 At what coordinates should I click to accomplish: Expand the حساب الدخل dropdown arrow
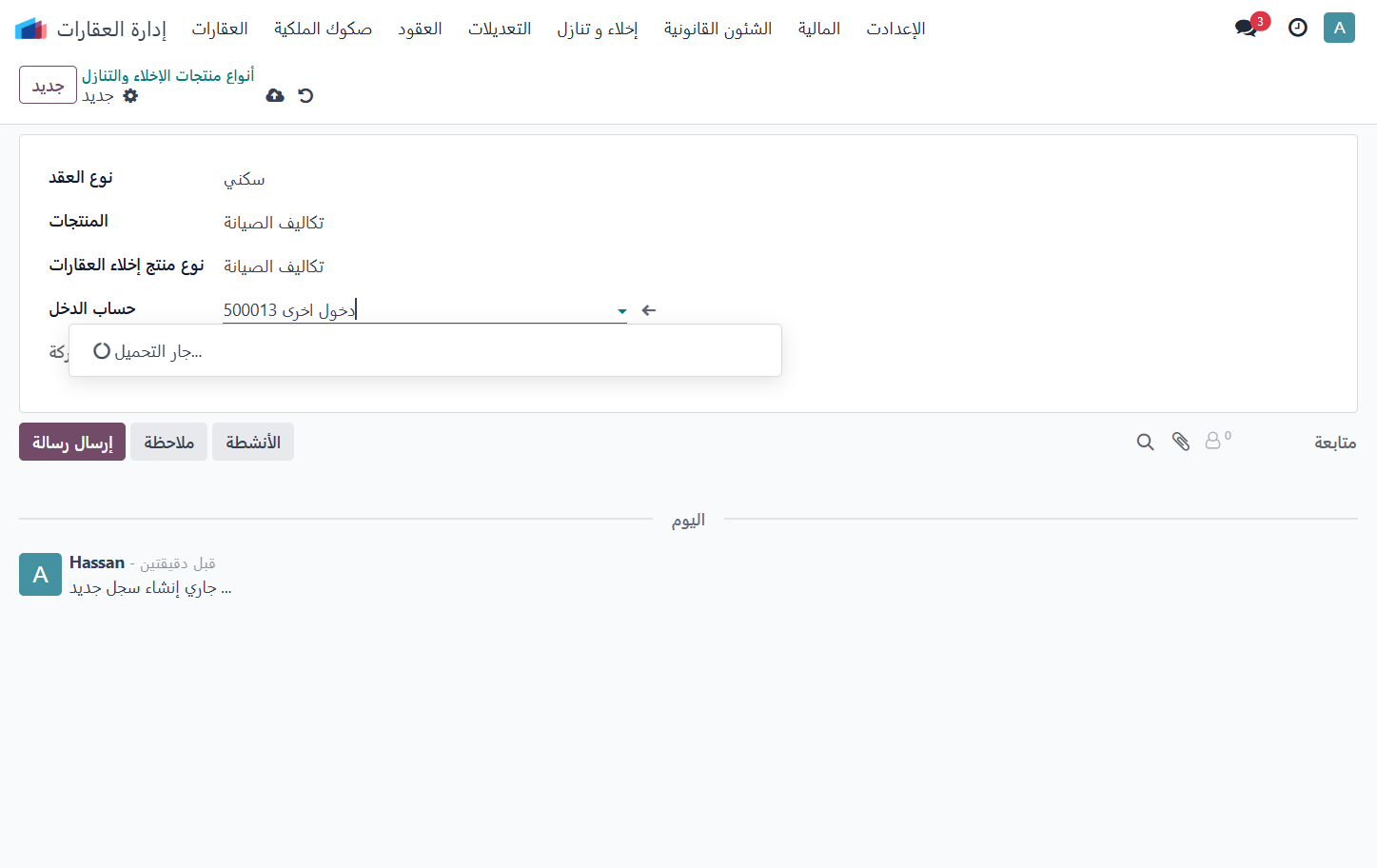pos(621,311)
